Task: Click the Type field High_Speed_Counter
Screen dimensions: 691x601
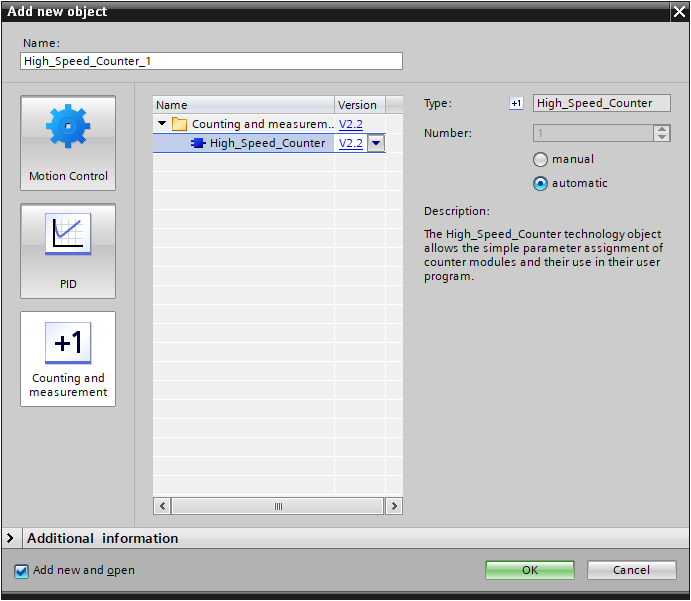Action: coord(602,103)
